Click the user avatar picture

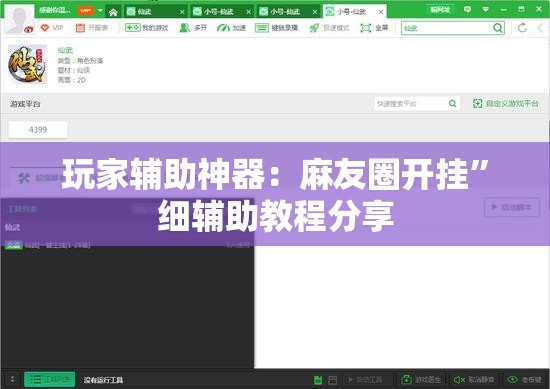19,19
